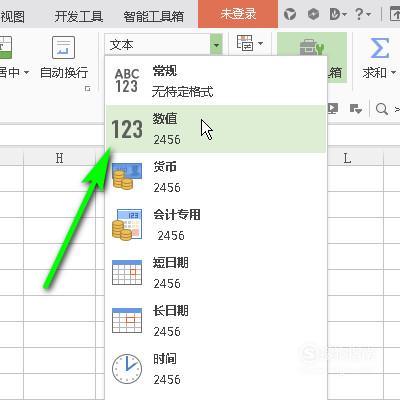Choose 常规 general format
Image resolution: width=400 pixels, height=400 pixels.
point(216,81)
